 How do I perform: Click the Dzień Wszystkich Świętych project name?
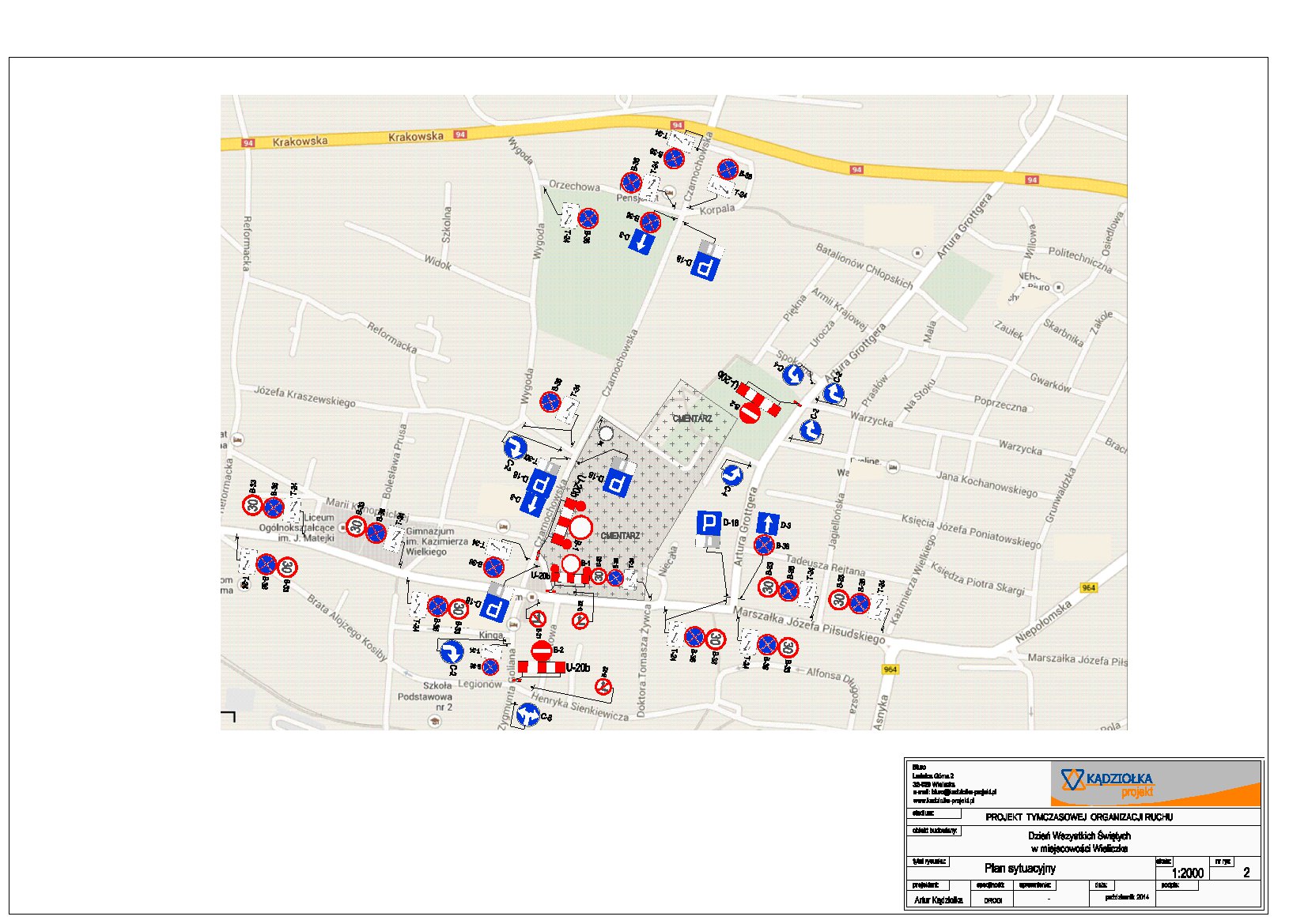coord(1079,836)
